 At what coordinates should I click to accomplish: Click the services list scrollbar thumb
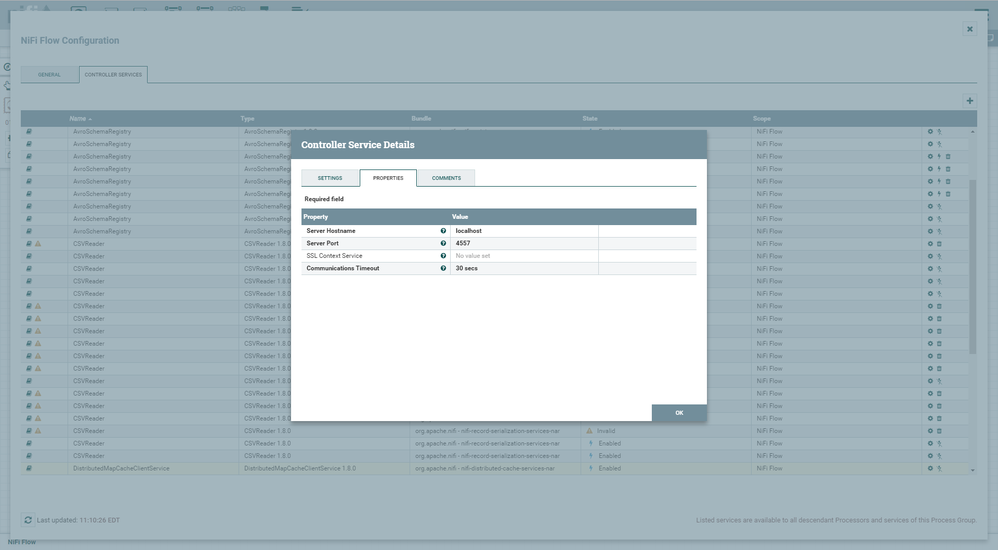click(973, 266)
